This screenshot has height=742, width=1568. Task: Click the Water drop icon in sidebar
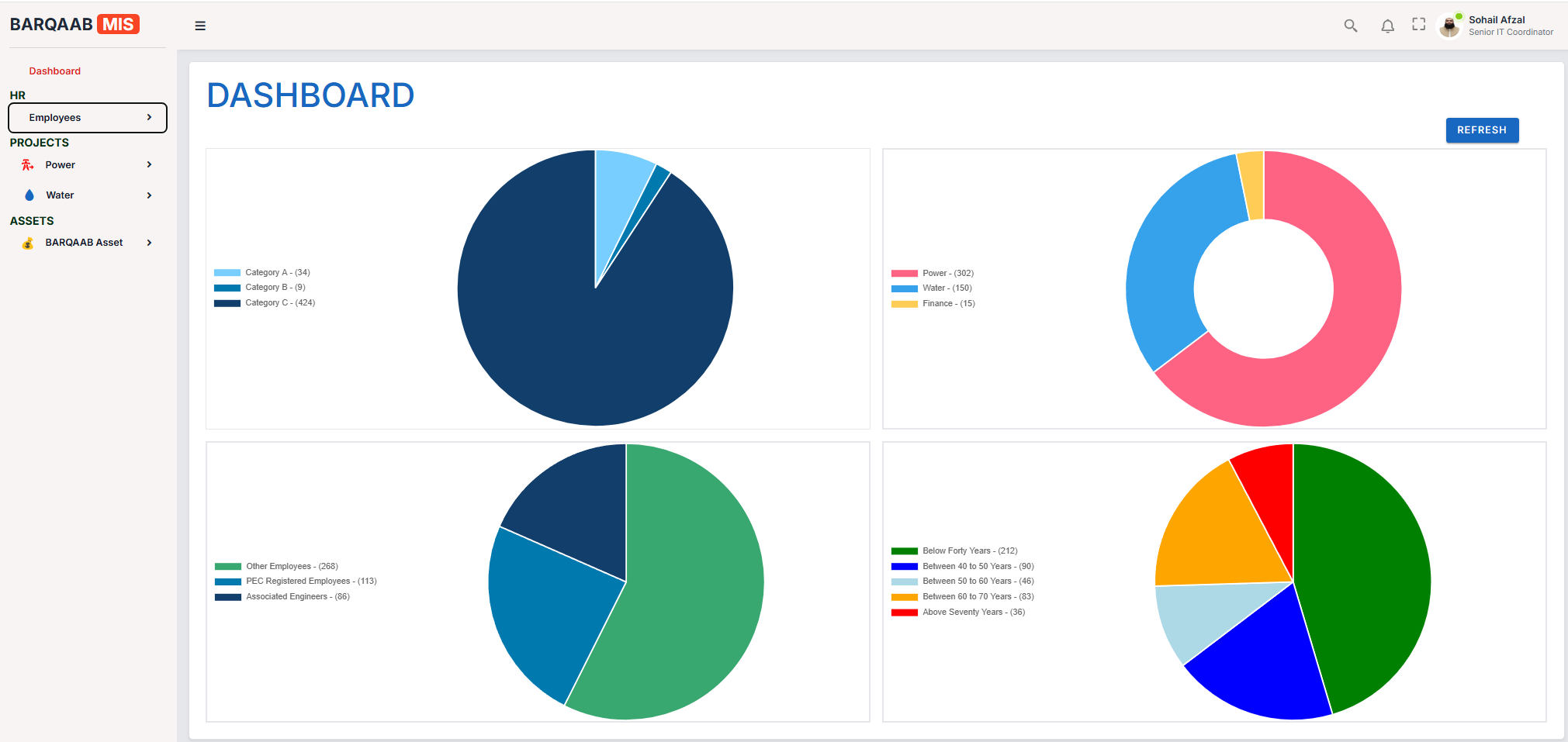pos(29,195)
